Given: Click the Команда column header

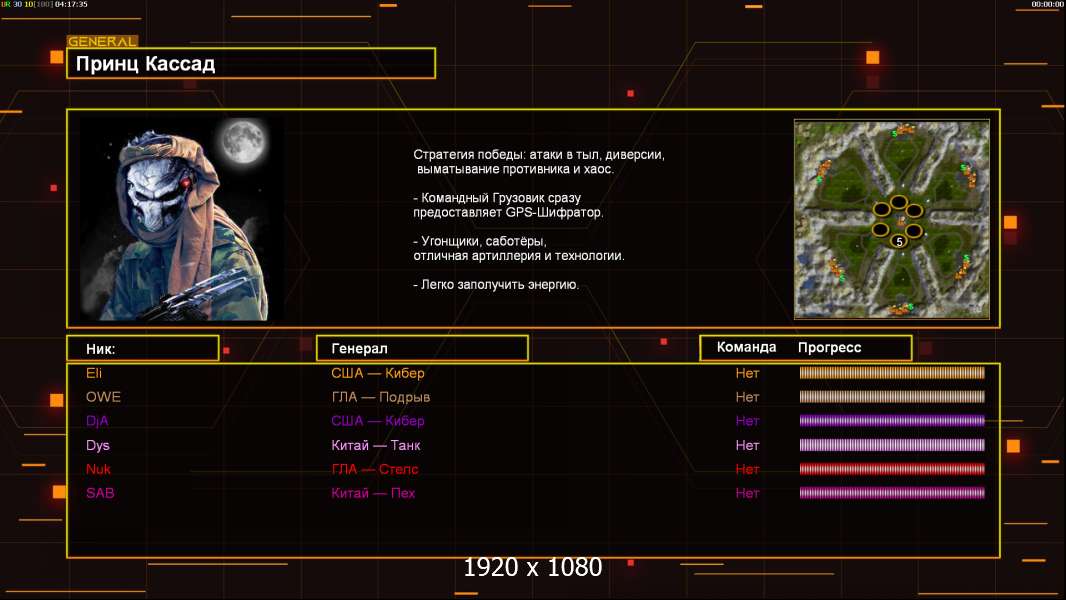Looking at the screenshot, I should click(746, 347).
